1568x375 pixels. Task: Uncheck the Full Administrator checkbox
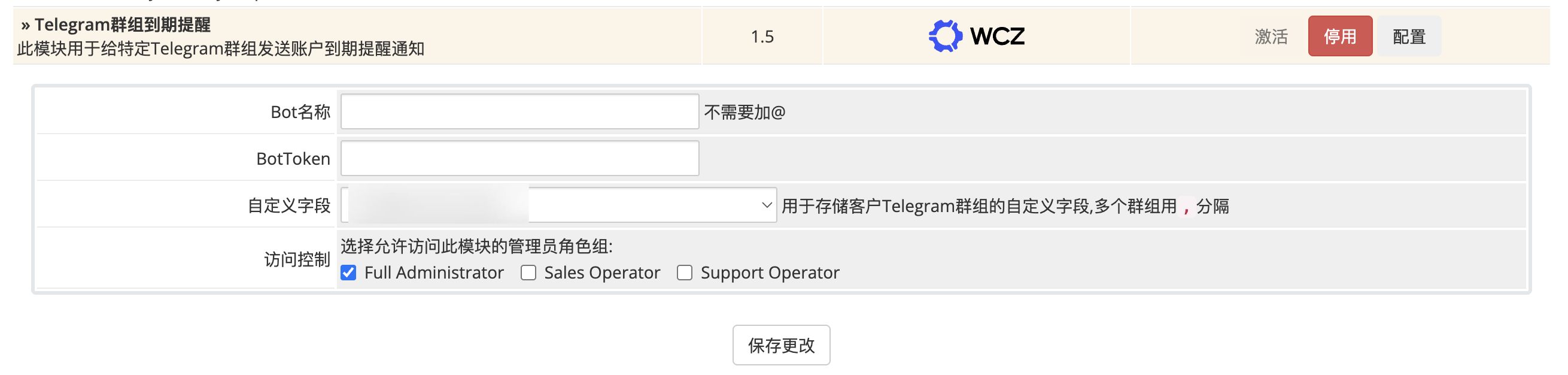click(348, 273)
